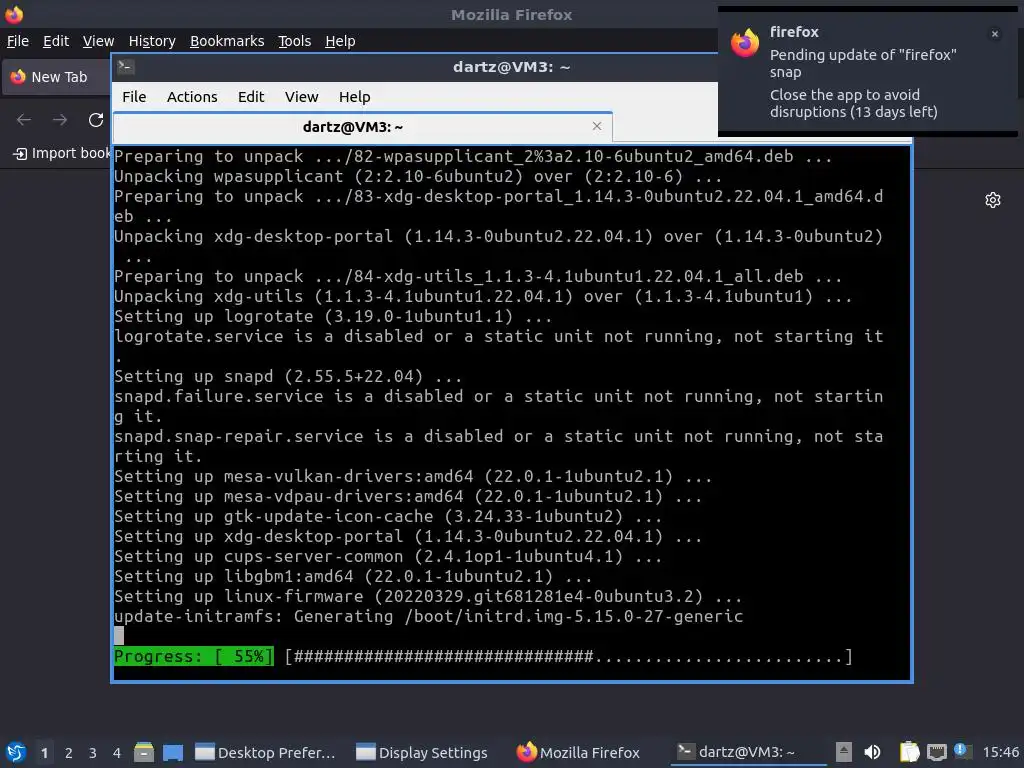The width and height of the screenshot is (1024, 768).
Task: Open the clipboard manager tray icon
Action: pyautogui.click(x=909, y=752)
